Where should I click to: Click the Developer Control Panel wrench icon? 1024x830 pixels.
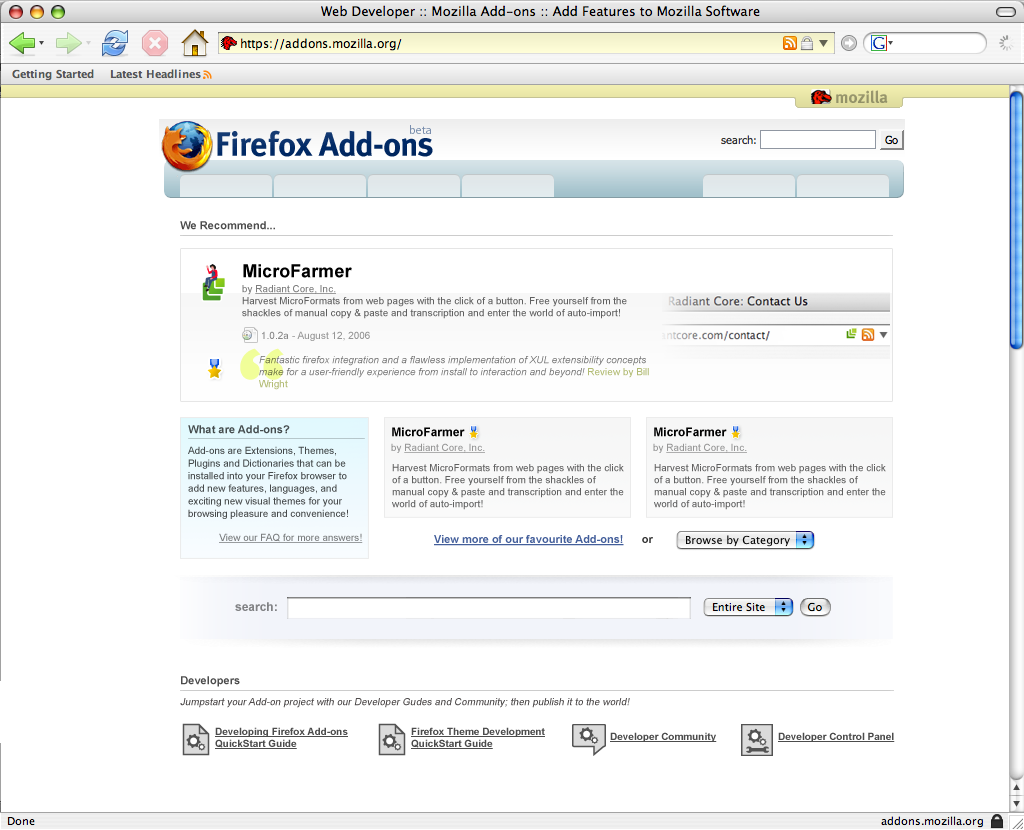tap(757, 740)
